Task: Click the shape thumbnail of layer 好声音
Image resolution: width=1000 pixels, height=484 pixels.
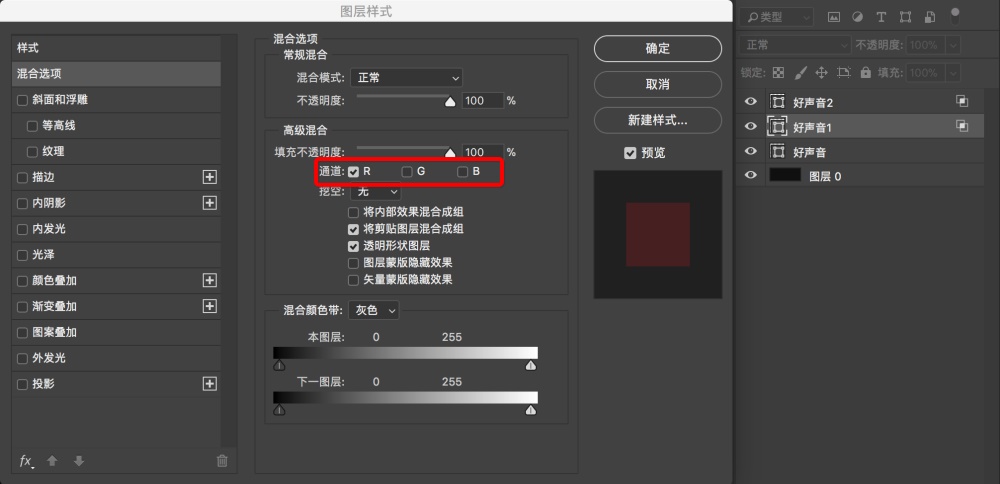Action: point(777,151)
